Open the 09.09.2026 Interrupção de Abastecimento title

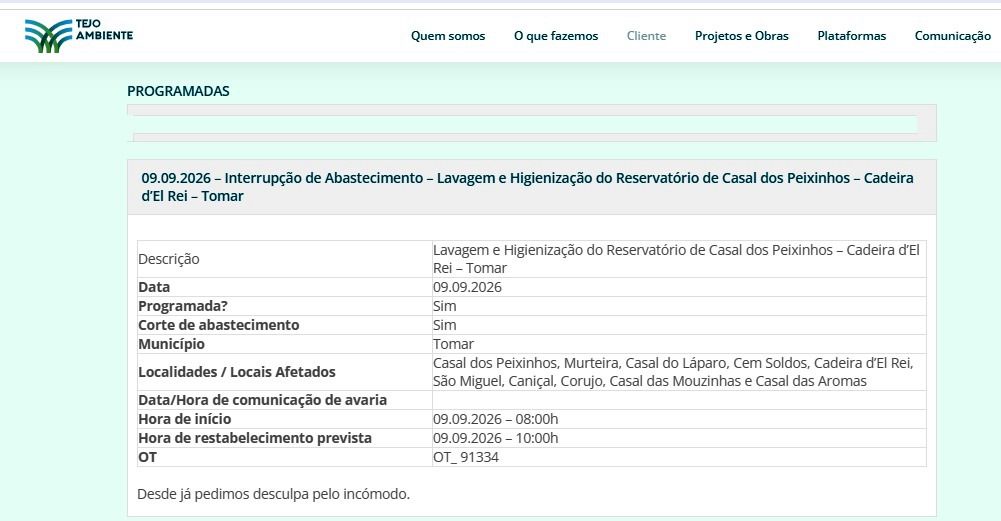click(x=527, y=187)
